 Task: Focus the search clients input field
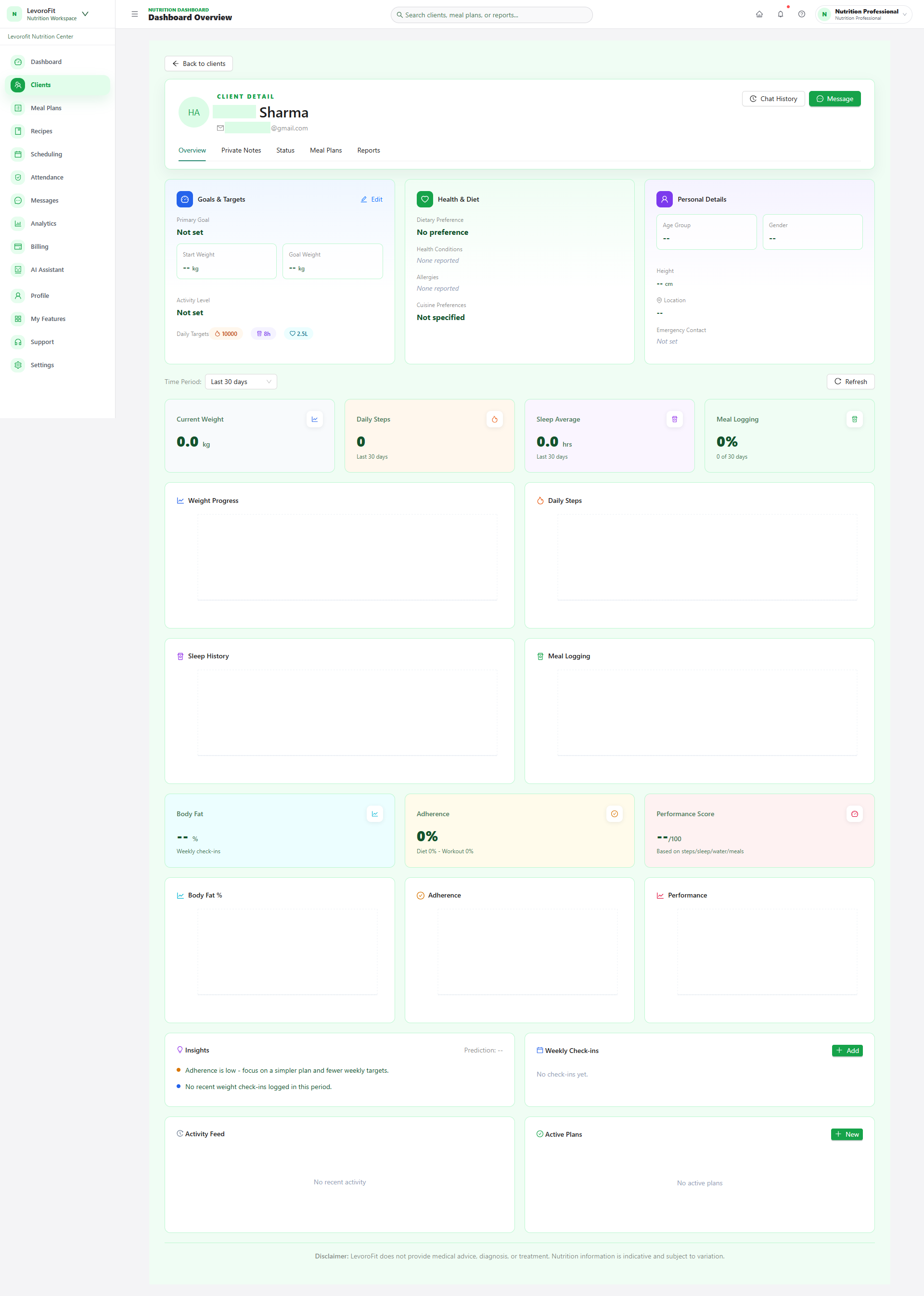(x=491, y=15)
